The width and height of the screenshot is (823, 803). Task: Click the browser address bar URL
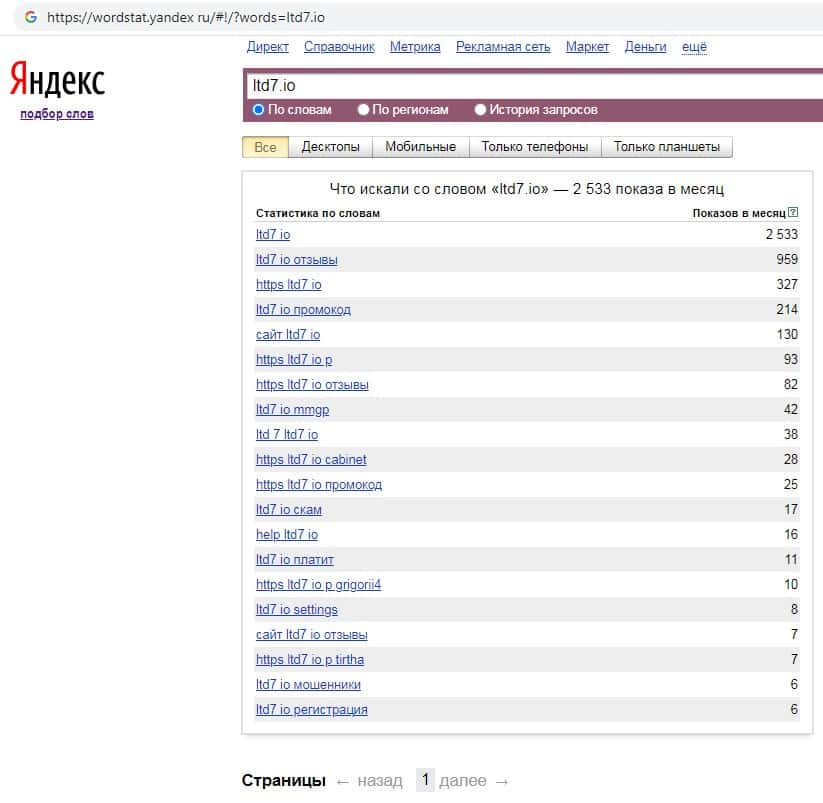pyautogui.click(x=186, y=17)
